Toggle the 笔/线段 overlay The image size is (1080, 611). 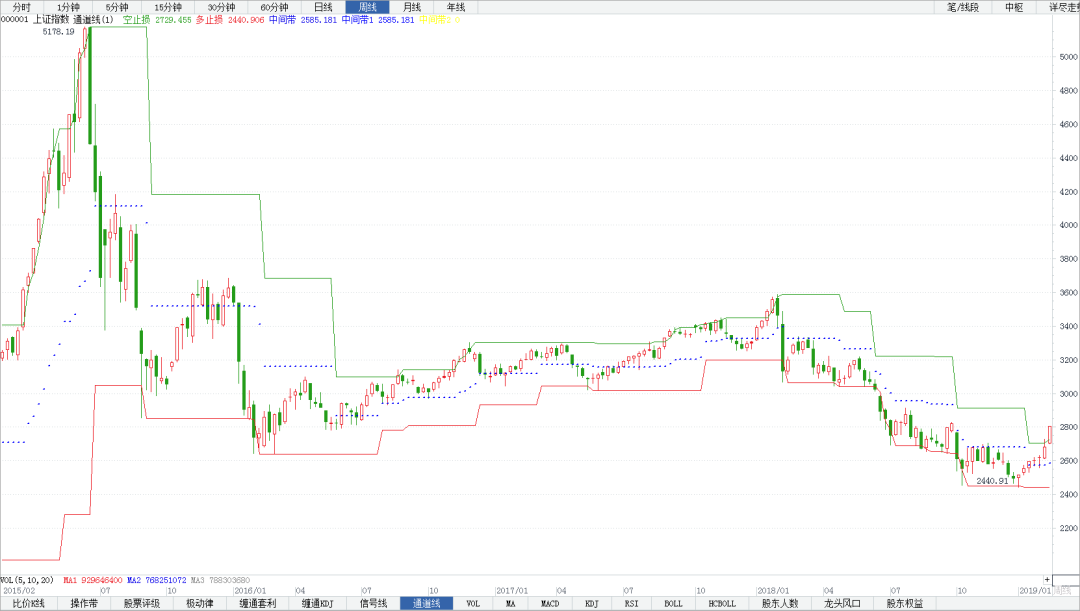962,7
